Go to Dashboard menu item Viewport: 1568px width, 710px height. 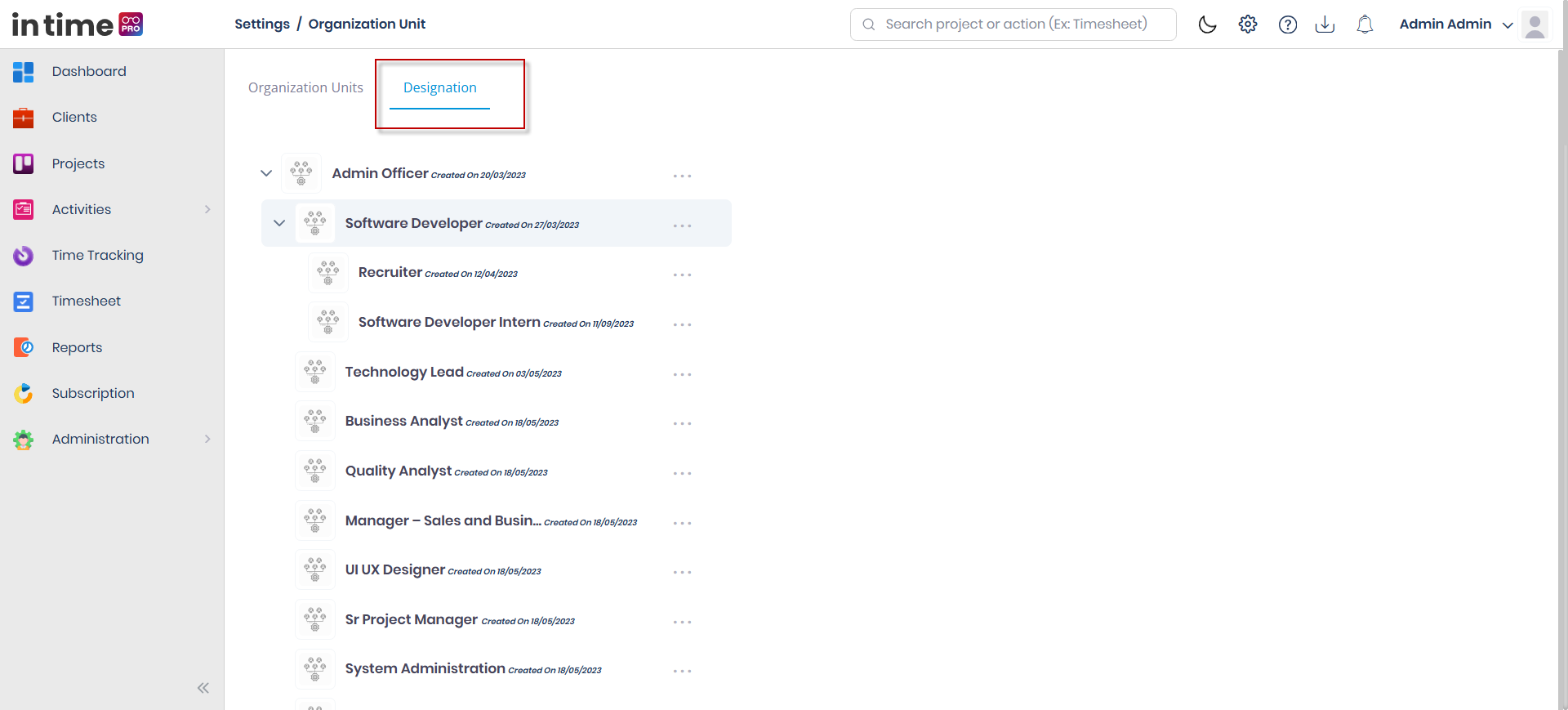click(x=89, y=71)
